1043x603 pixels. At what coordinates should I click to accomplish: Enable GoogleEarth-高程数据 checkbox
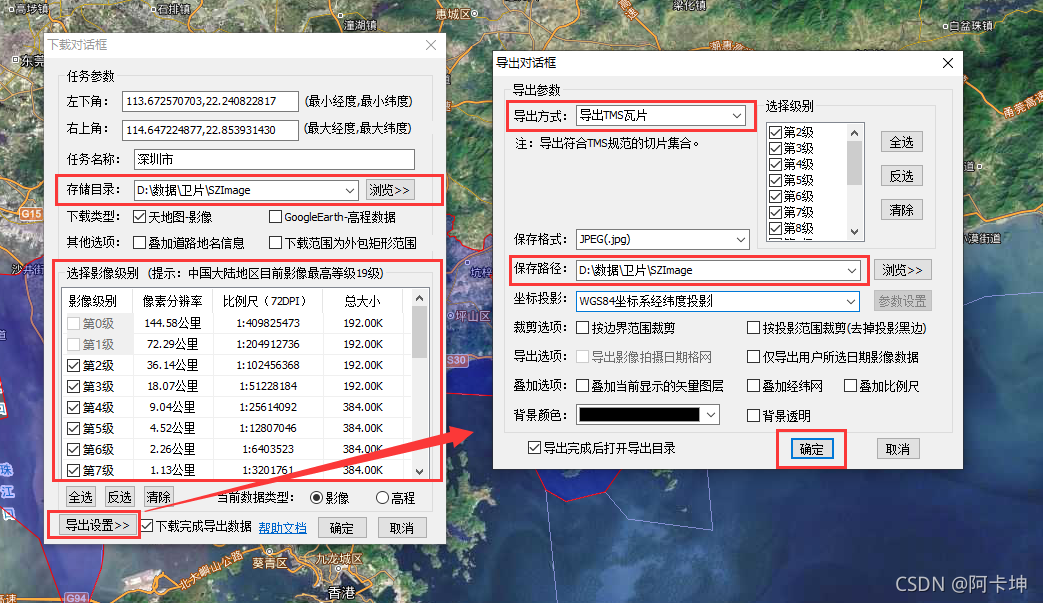pyautogui.click(x=275, y=217)
